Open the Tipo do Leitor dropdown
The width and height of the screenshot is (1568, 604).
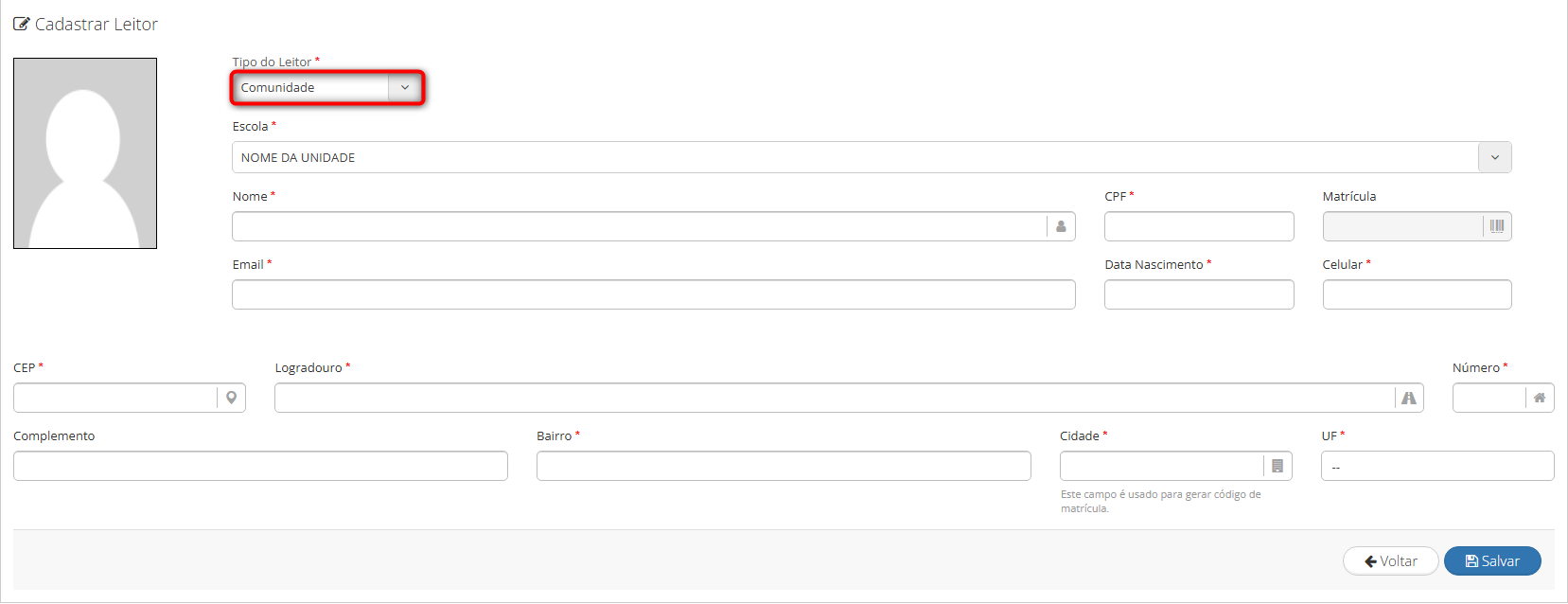[327, 87]
